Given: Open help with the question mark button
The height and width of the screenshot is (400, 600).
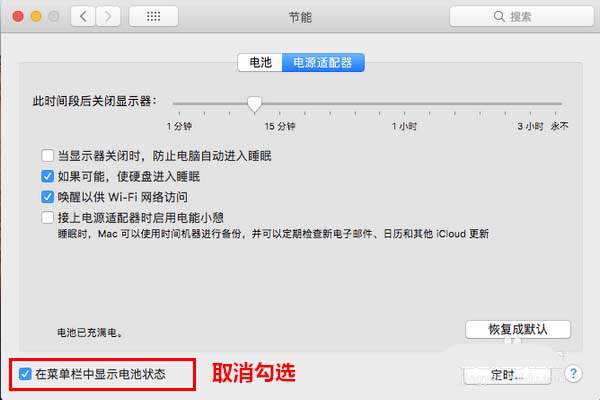Looking at the screenshot, I should 573,373.
